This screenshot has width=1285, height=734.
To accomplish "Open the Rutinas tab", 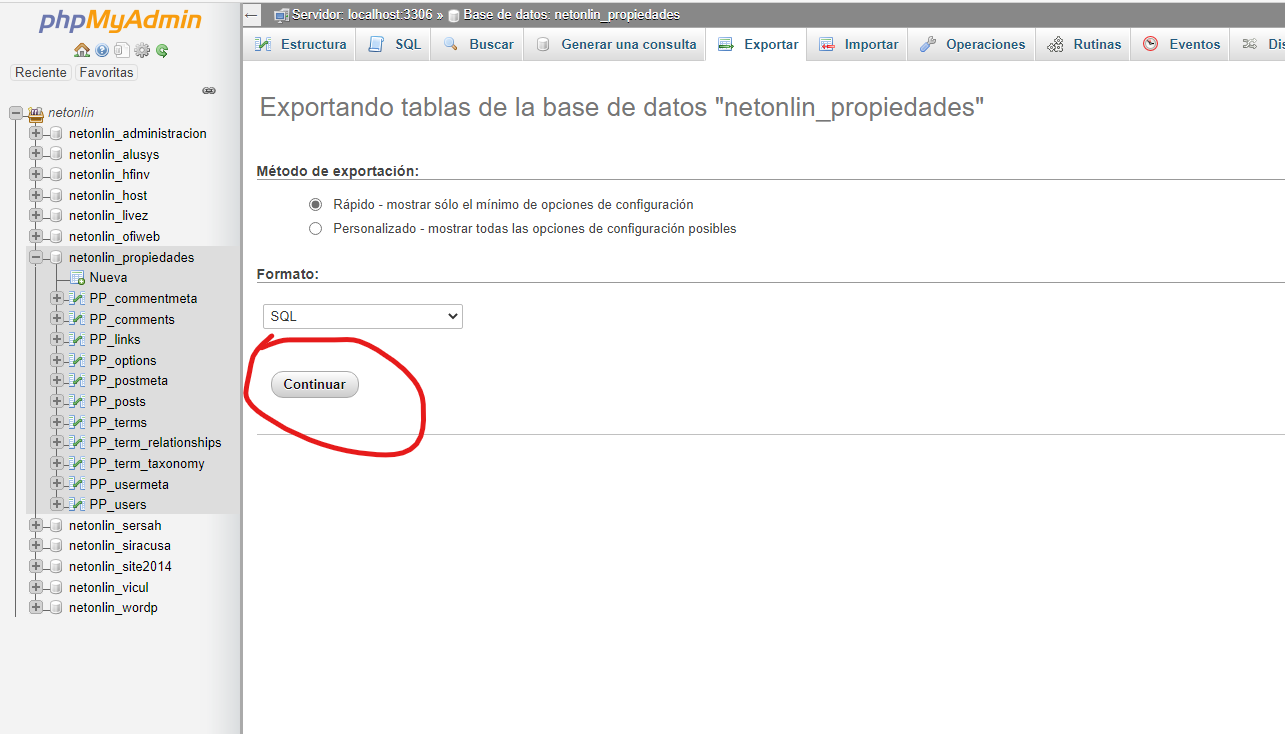I will click(x=1083, y=44).
